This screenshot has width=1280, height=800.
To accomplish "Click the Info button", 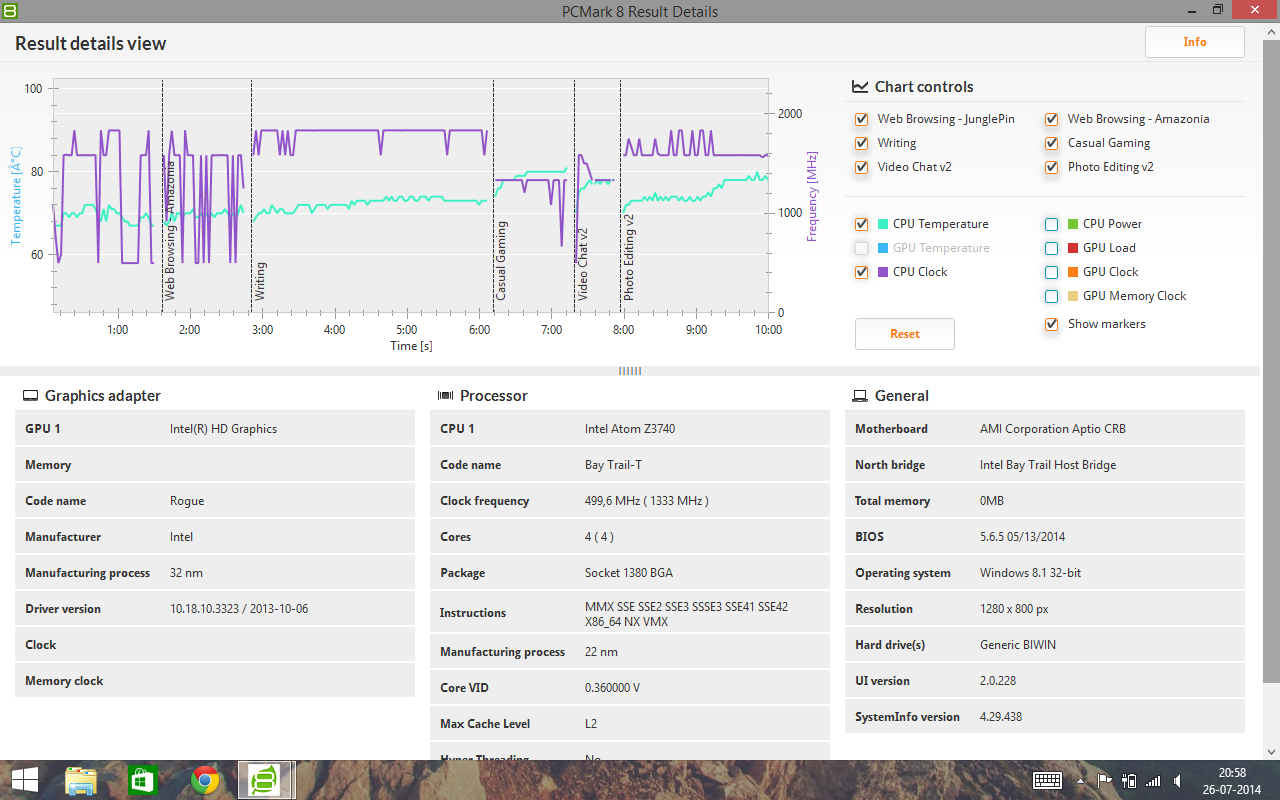I will 1195,42.
